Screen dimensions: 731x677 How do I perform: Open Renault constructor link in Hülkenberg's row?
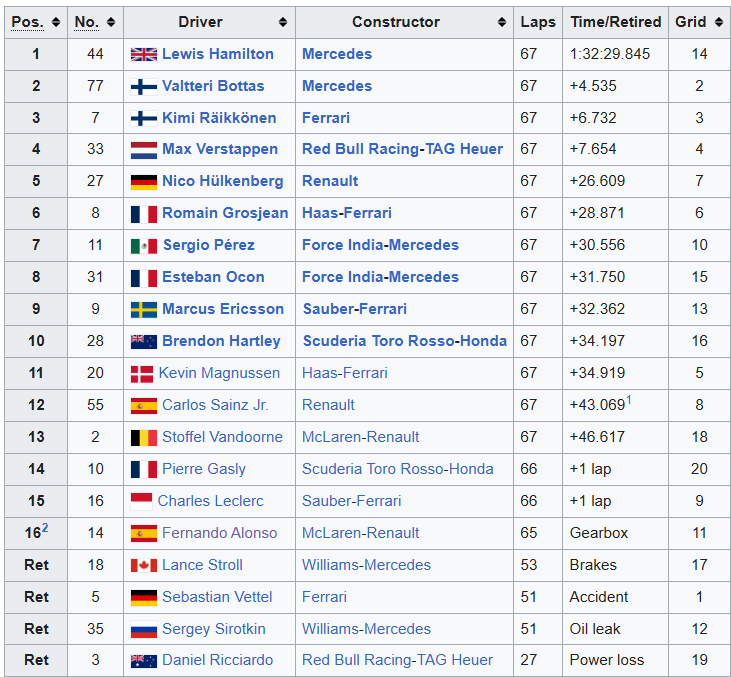point(330,181)
